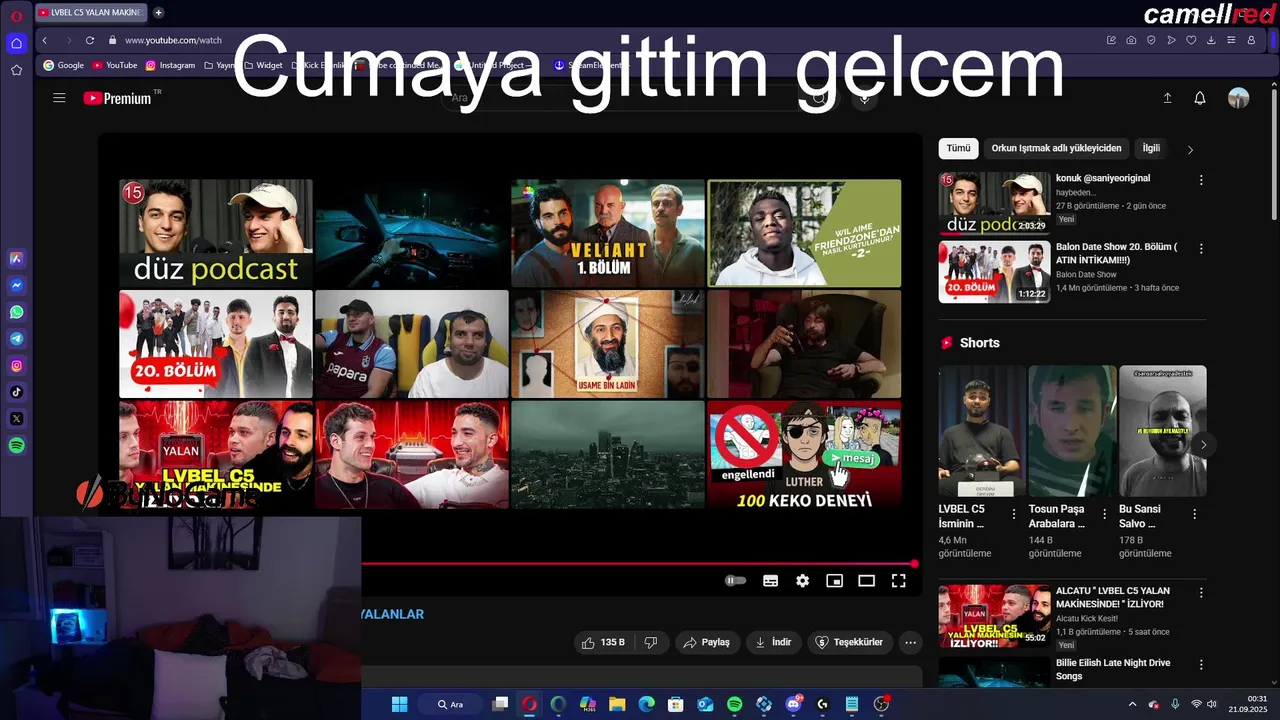
Task: Select the İlgili filter chip
Action: click(1151, 148)
